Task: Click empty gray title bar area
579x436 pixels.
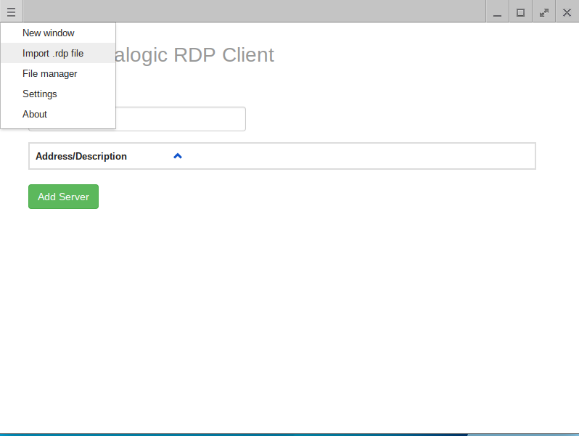Action: pyautogui.click(x=254, y=11)
